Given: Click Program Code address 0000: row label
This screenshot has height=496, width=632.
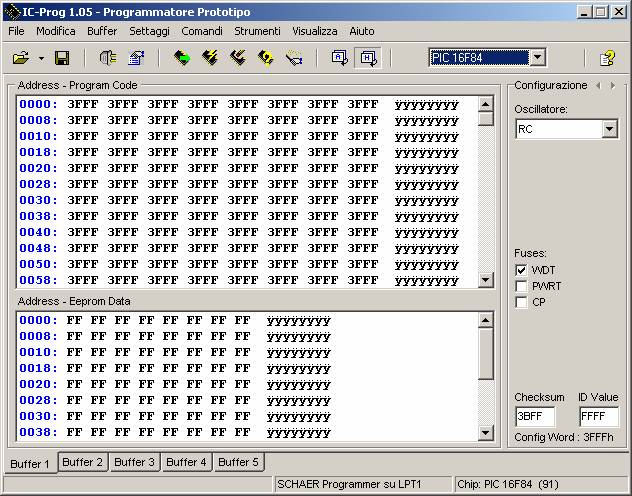Looking at the screenshot, I should pos(38,104).
